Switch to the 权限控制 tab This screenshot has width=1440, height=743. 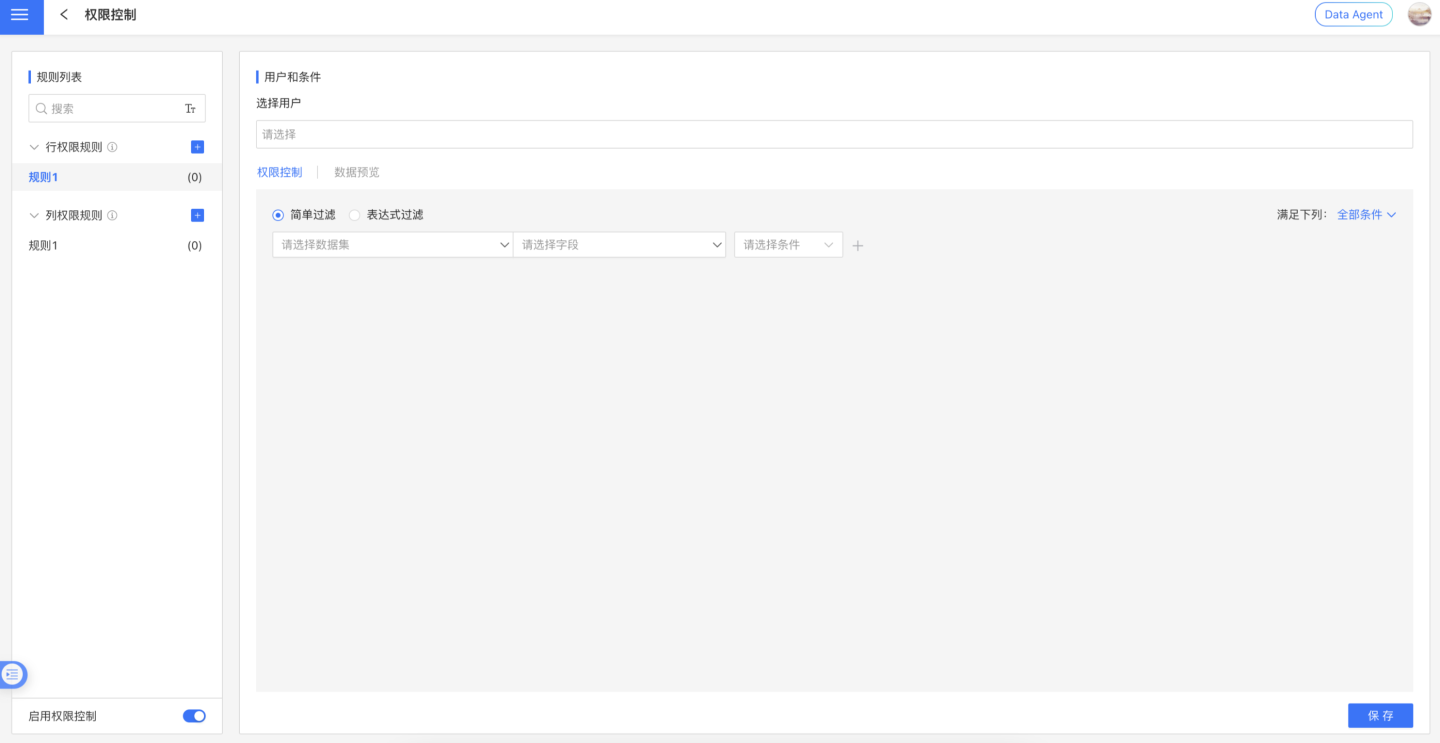point(279,172)
